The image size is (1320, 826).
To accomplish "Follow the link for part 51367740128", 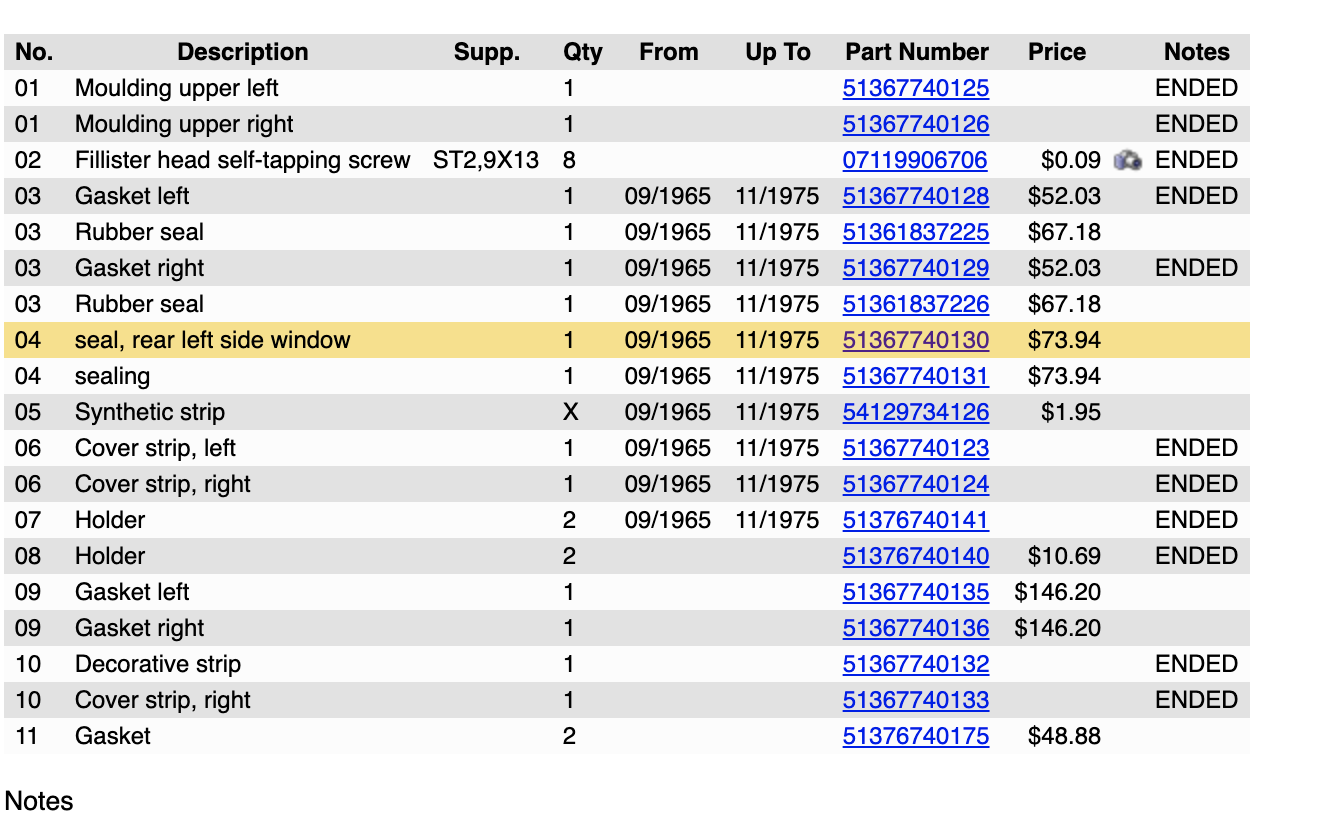I will pos(915,196).
